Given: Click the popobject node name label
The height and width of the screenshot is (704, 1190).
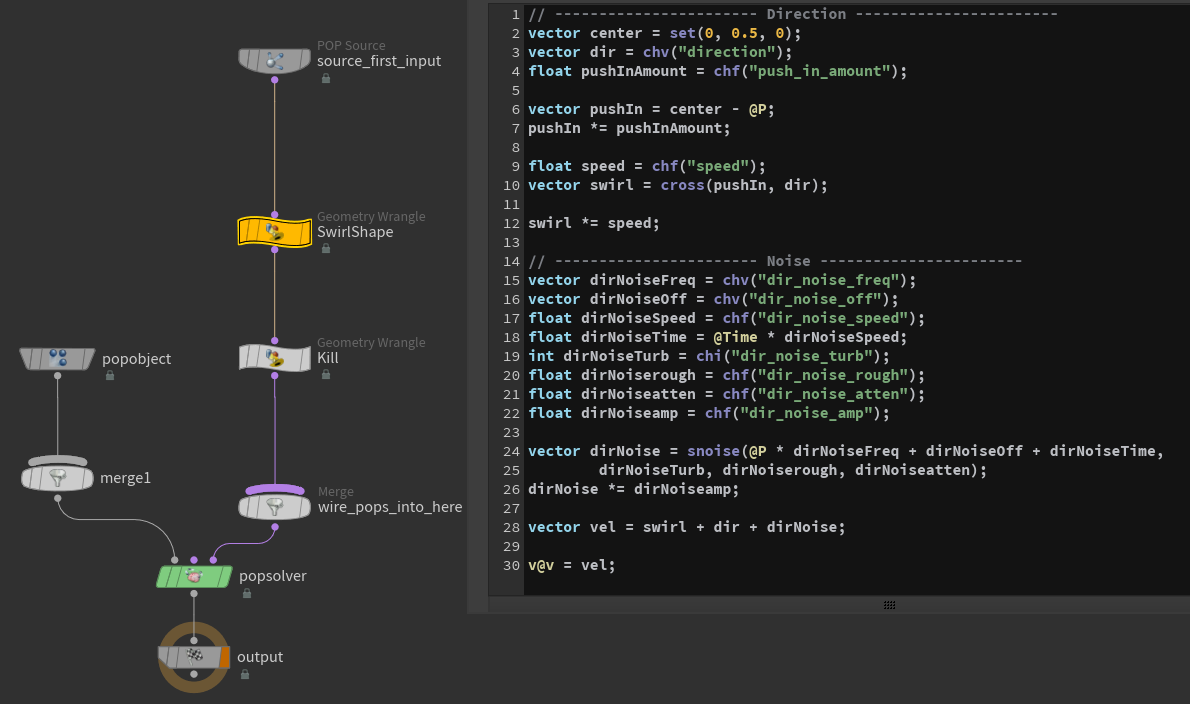Looking at the screenshot, I should click(x=136, y=359).
